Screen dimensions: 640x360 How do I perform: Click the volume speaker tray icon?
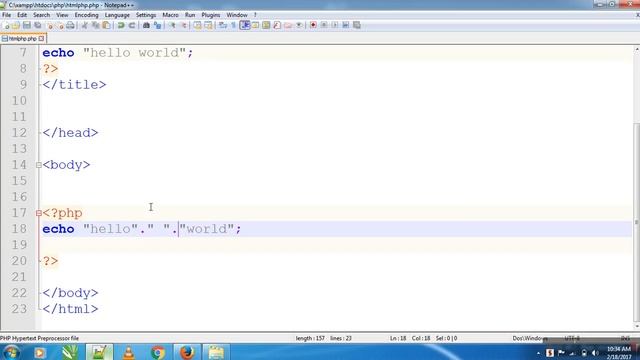(595, 353)
